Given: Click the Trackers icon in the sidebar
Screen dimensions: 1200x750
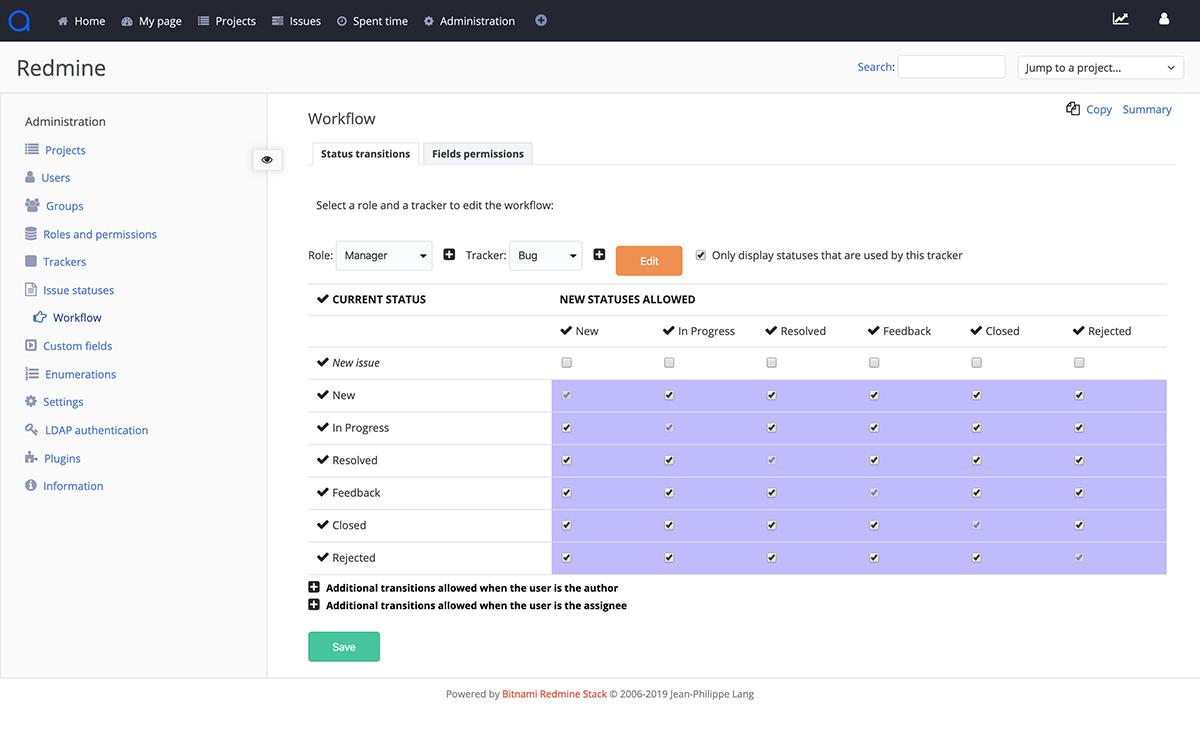Looking at the screenshot, I should tap(31, 261).
